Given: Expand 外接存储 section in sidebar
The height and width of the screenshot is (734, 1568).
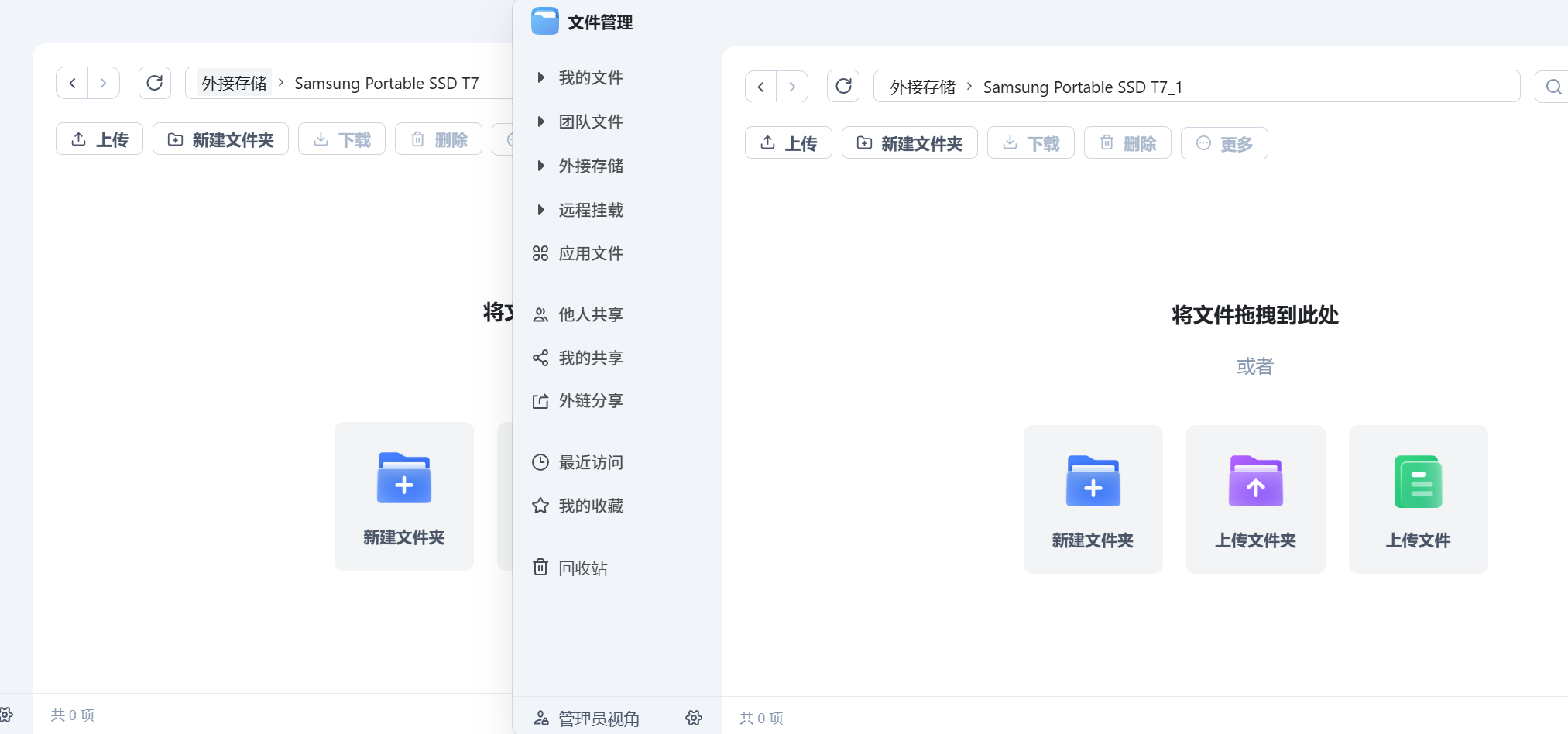Looking at the screenshot, I should [540, 166].
